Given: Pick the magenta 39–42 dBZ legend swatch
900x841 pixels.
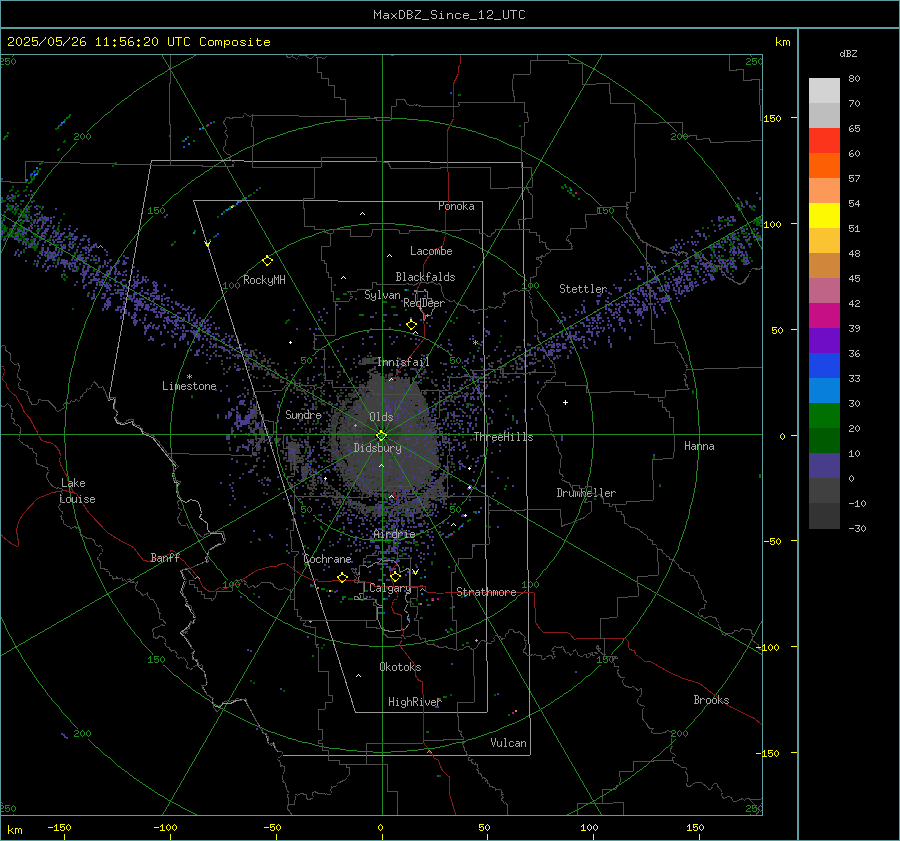Looking at the screenshot, I should pos(824,316).
